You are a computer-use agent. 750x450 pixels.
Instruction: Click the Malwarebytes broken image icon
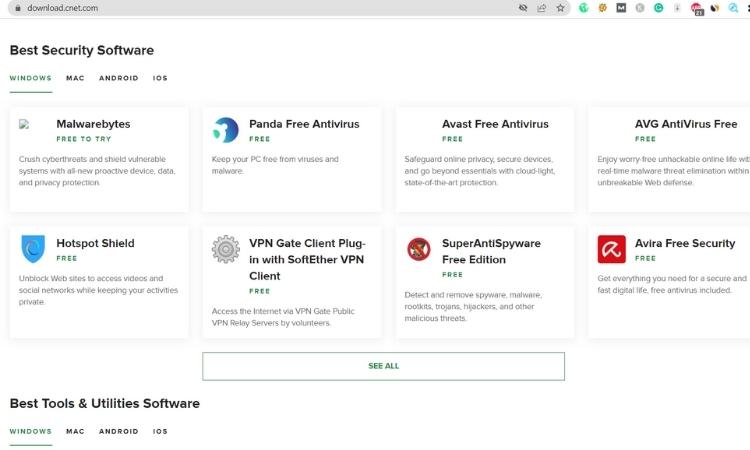click(24, 124)
